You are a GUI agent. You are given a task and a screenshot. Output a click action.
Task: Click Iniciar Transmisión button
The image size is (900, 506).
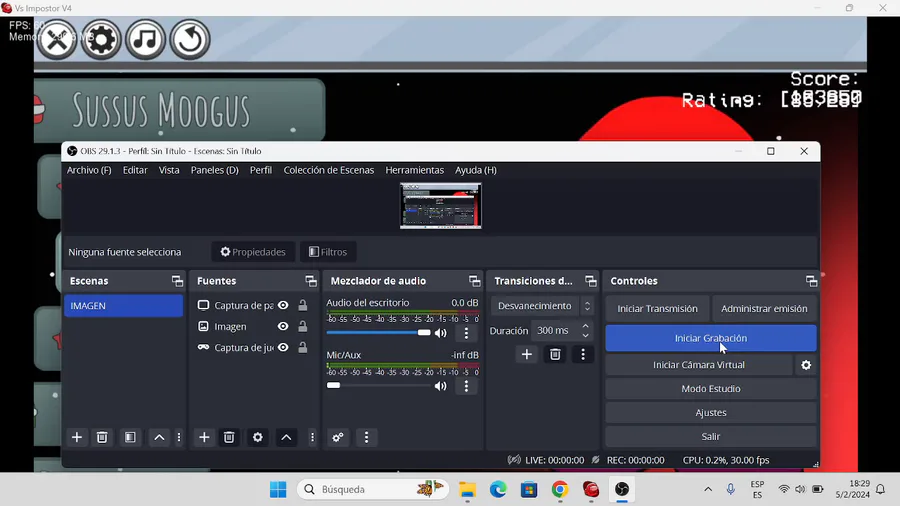657,309
